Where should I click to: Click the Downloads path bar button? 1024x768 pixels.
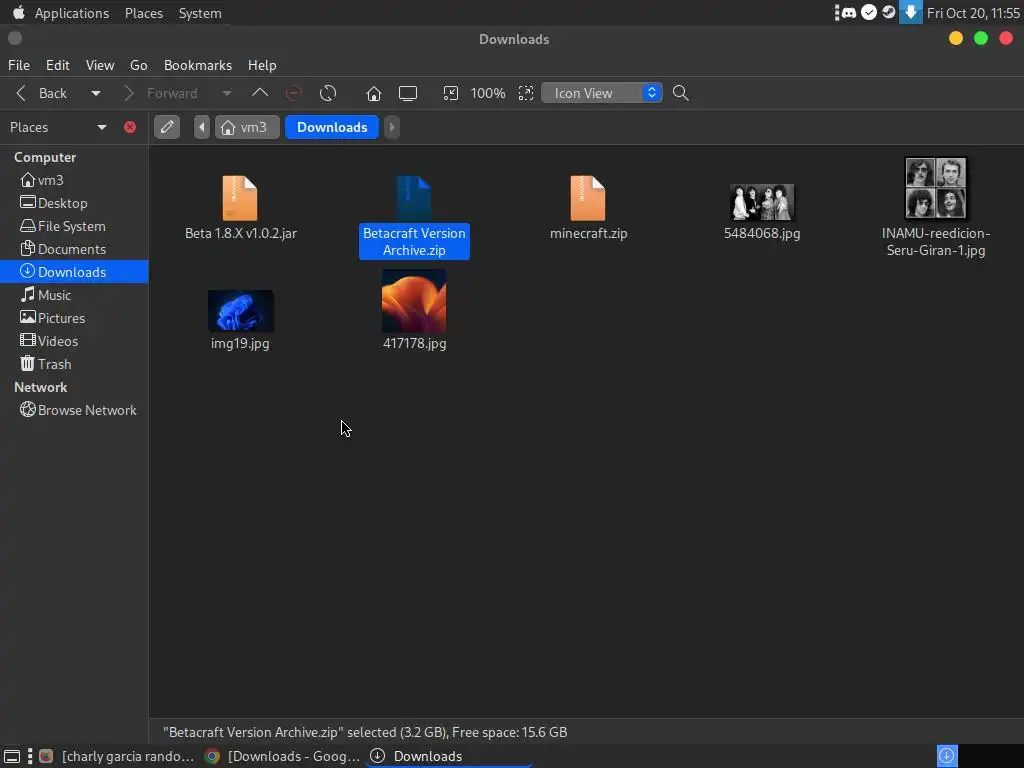point(332,127)
